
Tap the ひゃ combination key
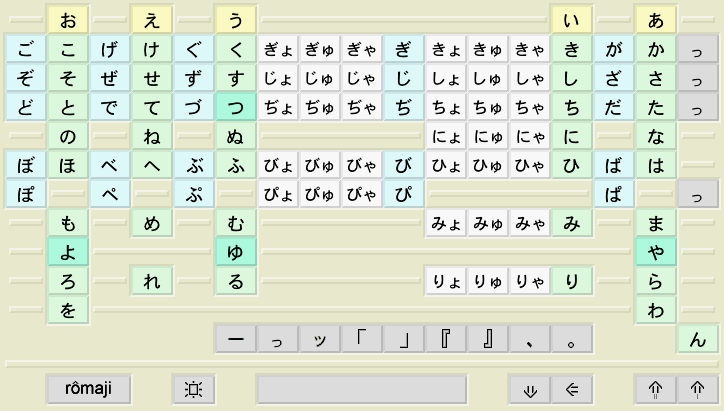(530, 165)
